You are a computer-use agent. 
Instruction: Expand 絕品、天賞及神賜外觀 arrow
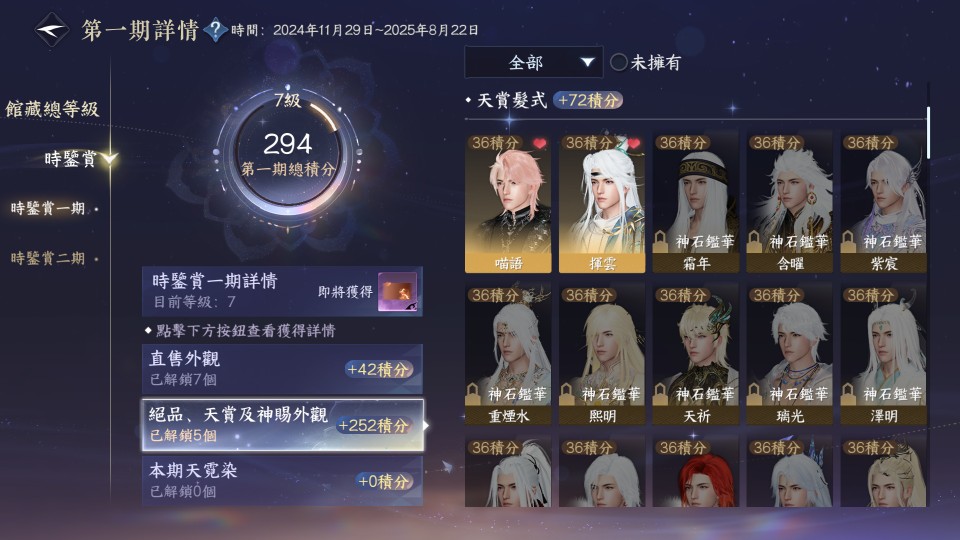[x=426, y=425]
